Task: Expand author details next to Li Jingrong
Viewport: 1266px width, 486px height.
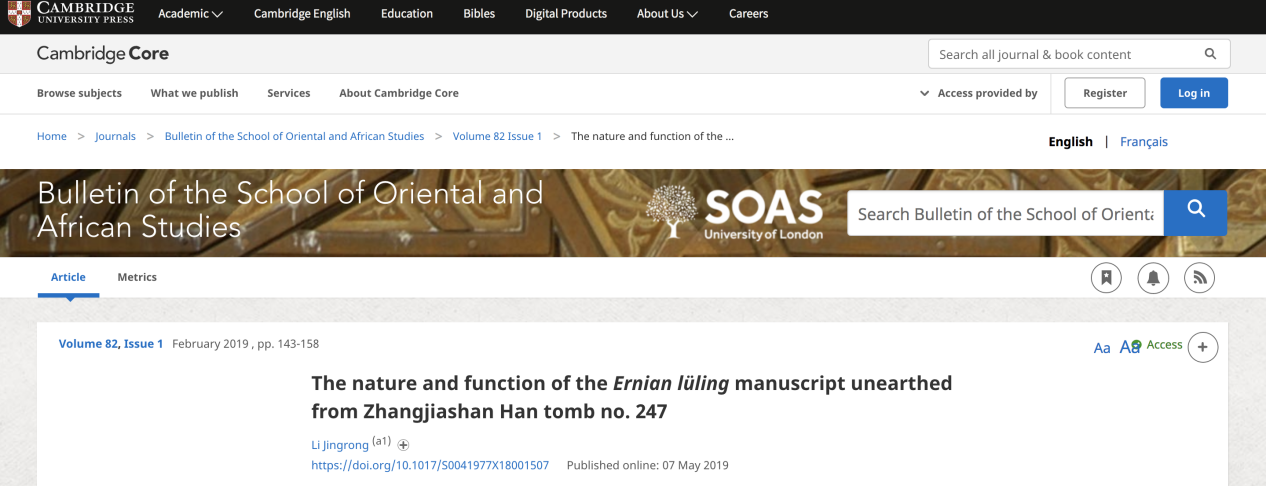Action: pyautogui.click(x=404, y=445)
